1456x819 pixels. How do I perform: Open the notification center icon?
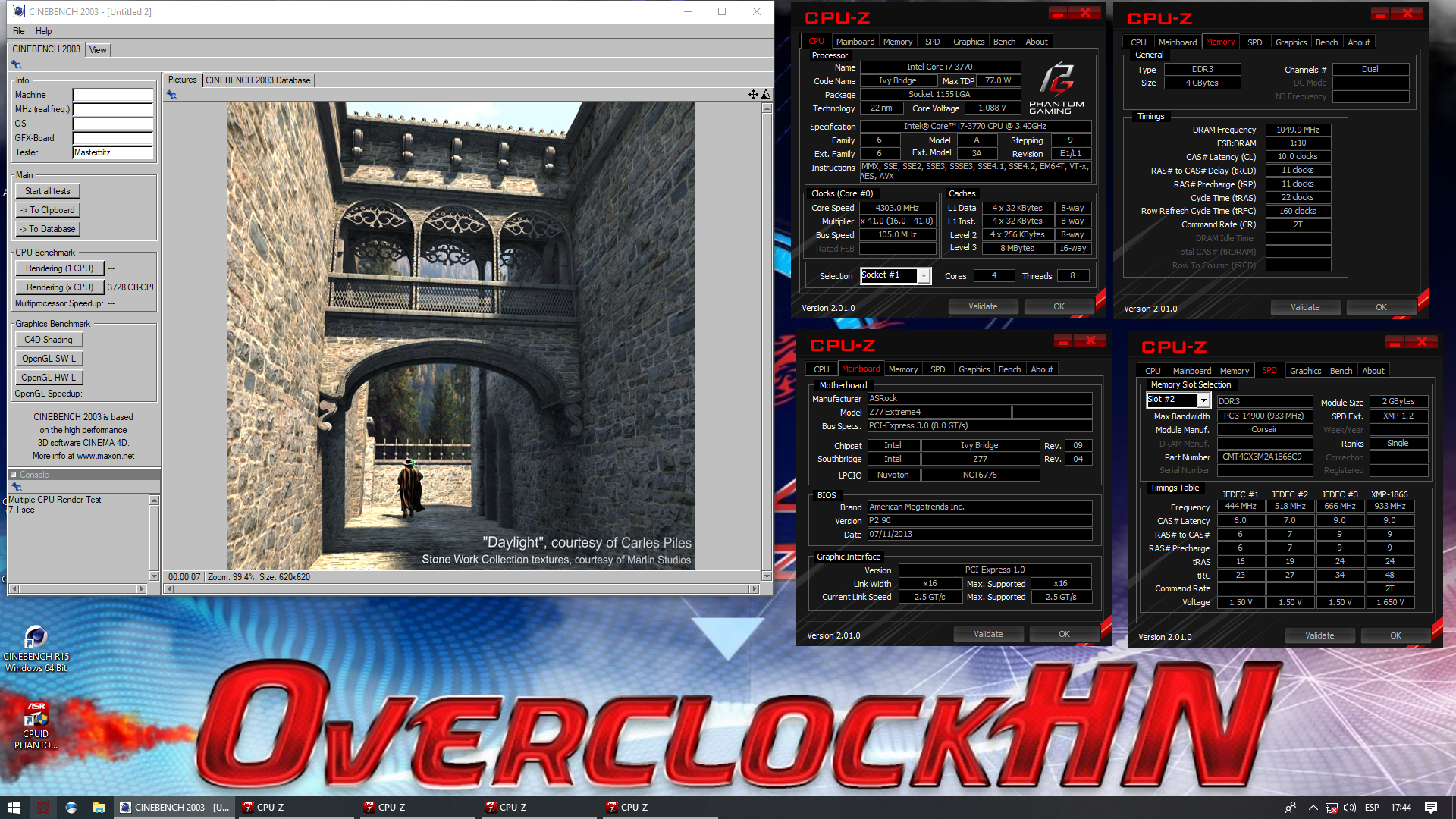(x=1431, y=808)
